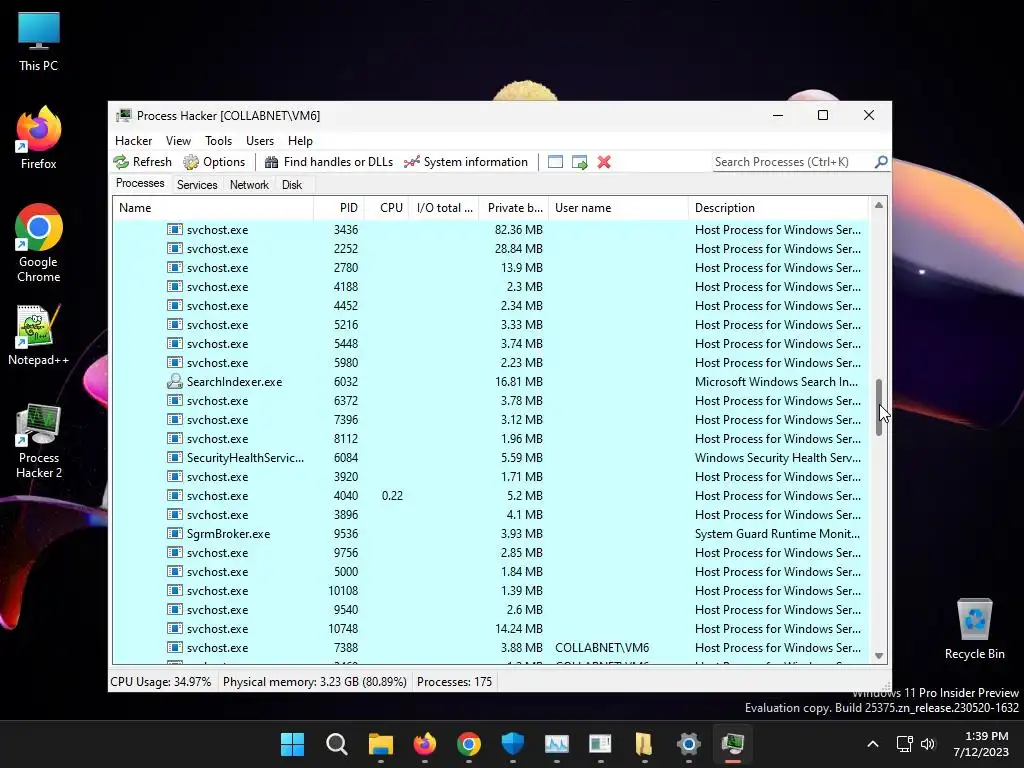Open the View menu
Screen dimensions: 1024x768
tap(178, 141)
